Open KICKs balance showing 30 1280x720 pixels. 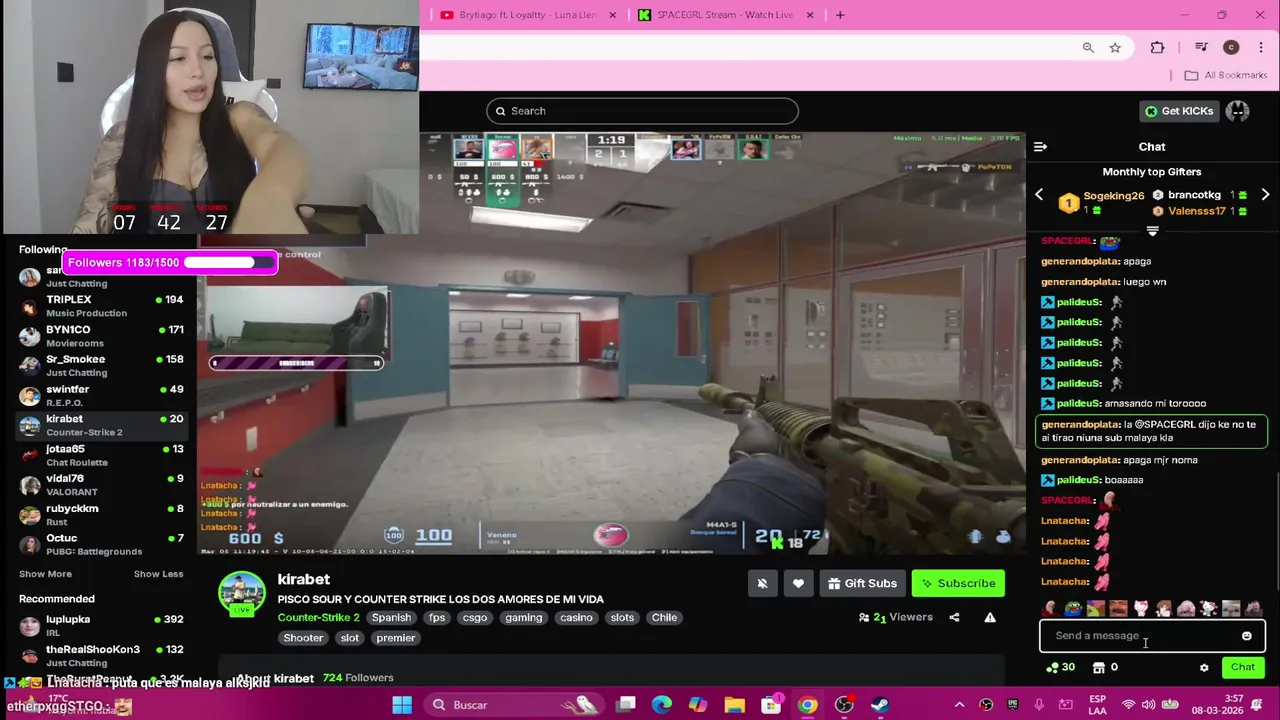tap(1060, 667)
